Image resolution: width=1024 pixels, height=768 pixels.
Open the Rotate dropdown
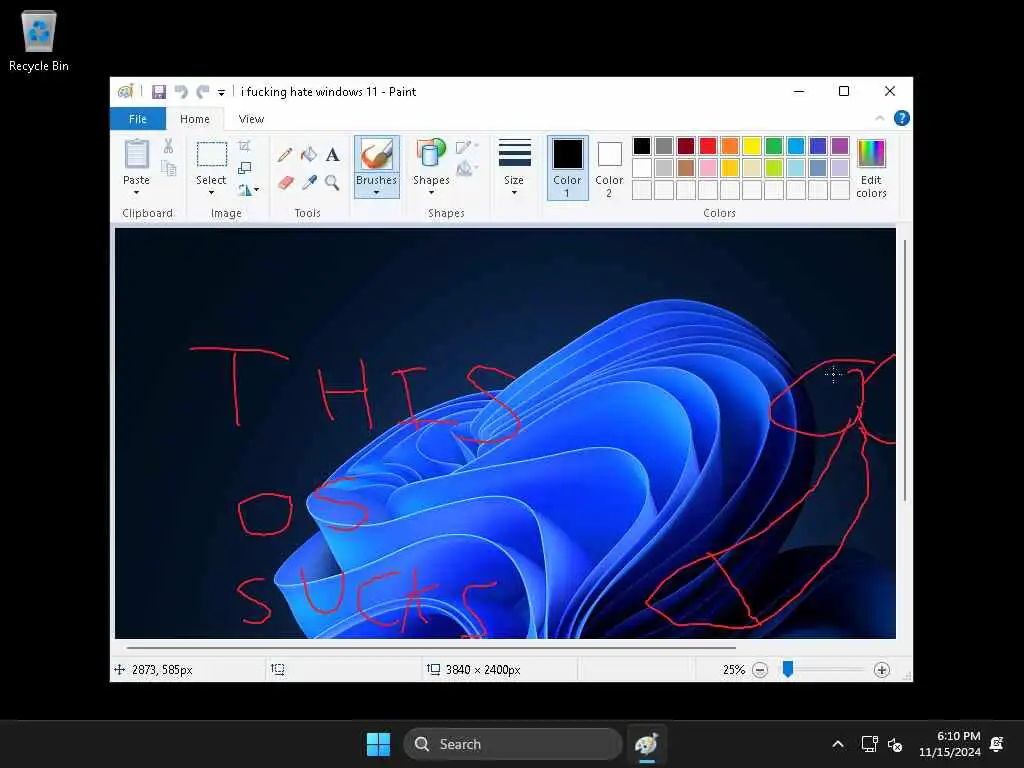248,190
